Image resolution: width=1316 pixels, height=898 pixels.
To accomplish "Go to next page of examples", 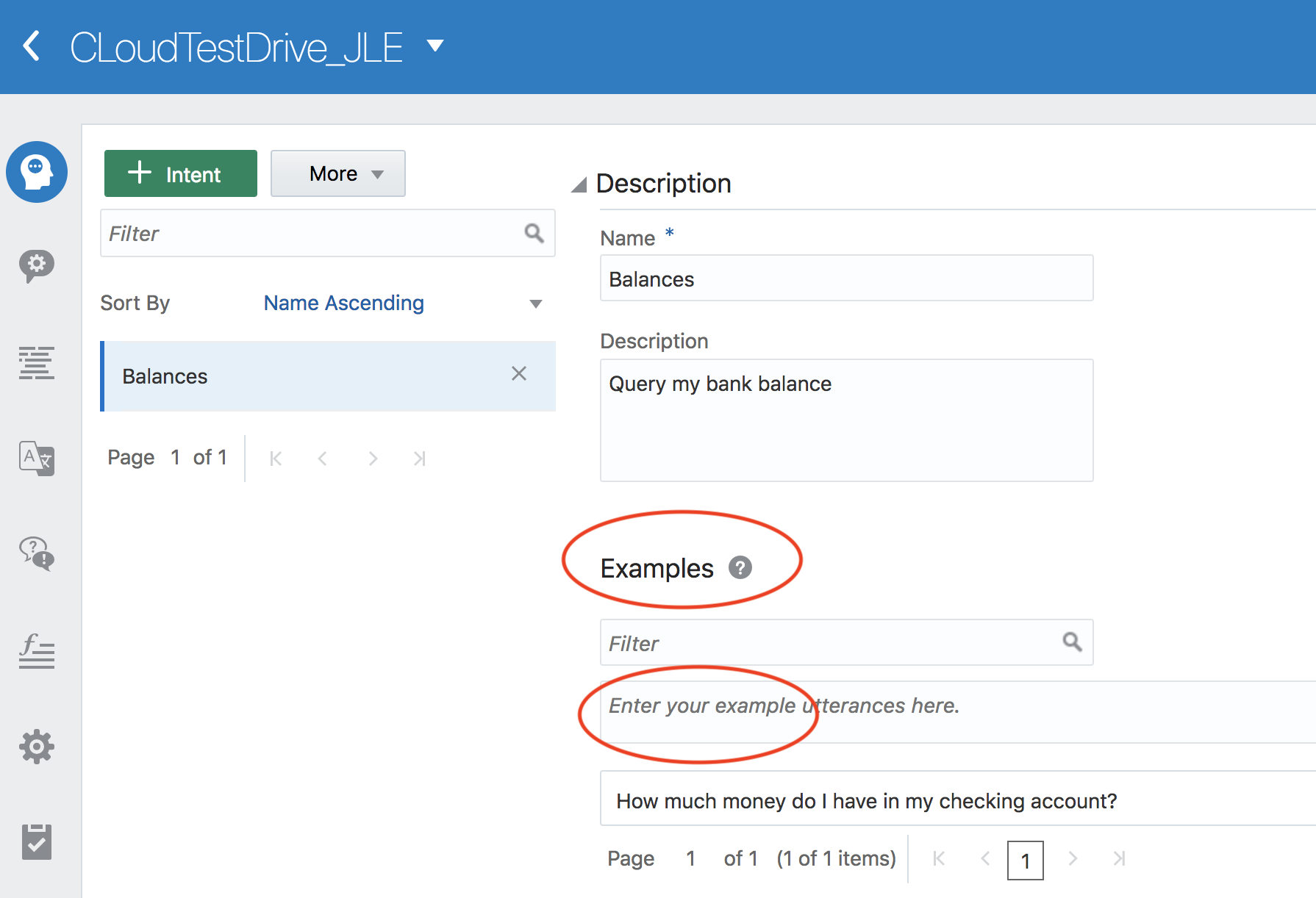I will [1073, 858].
